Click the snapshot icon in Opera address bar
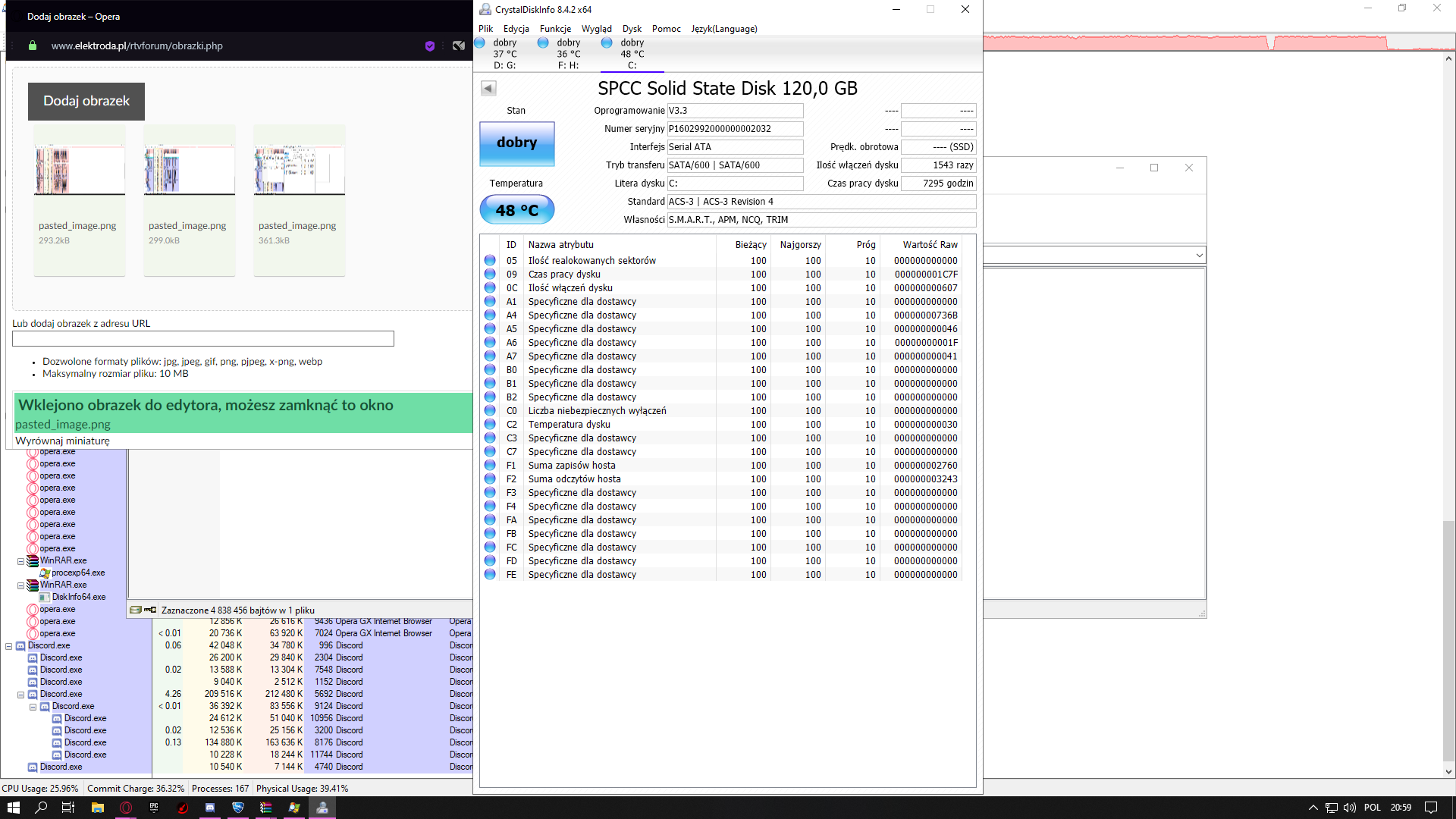 pos(459,45)
